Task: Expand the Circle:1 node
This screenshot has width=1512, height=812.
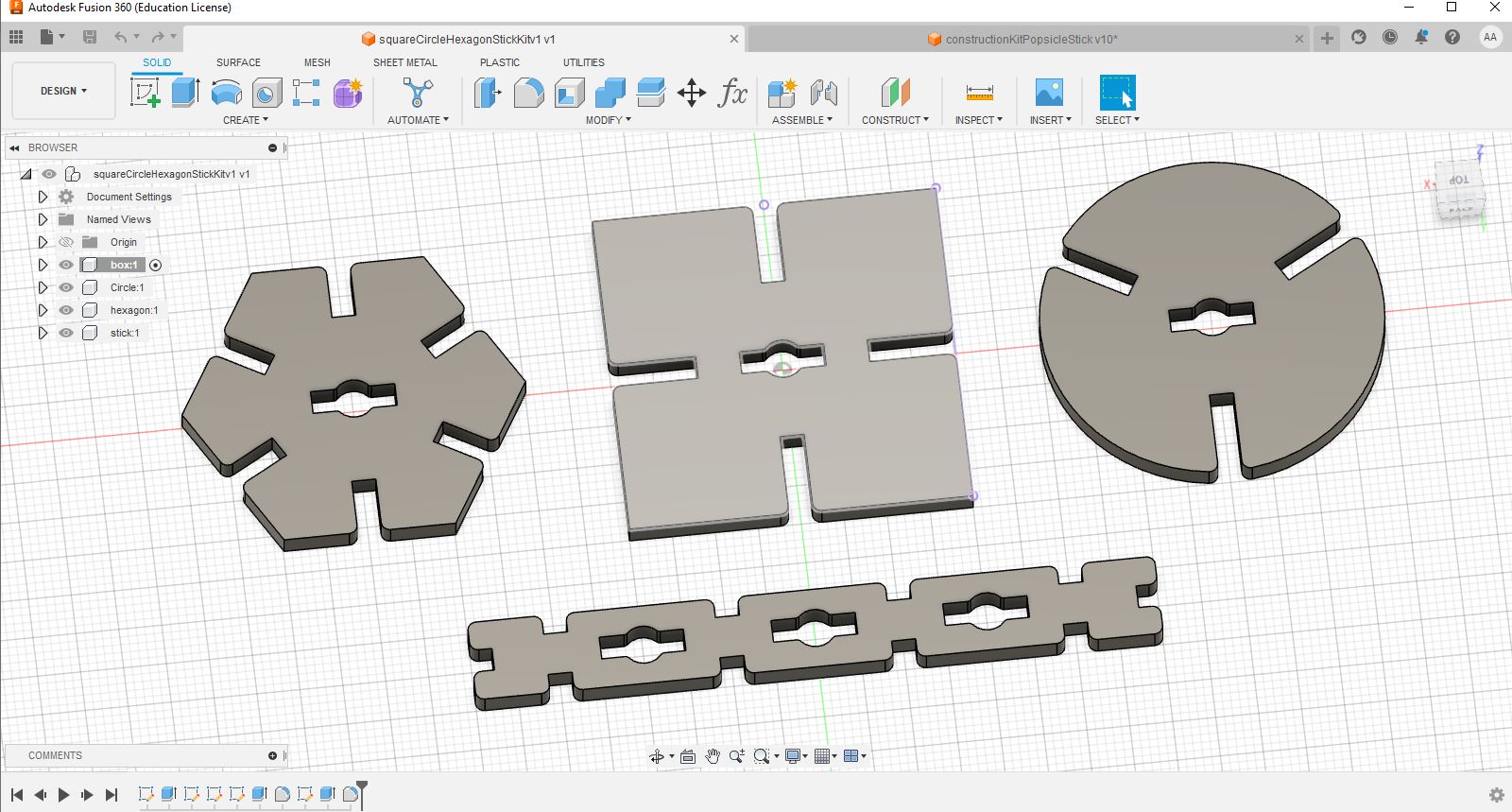Action: click(43, 287)
